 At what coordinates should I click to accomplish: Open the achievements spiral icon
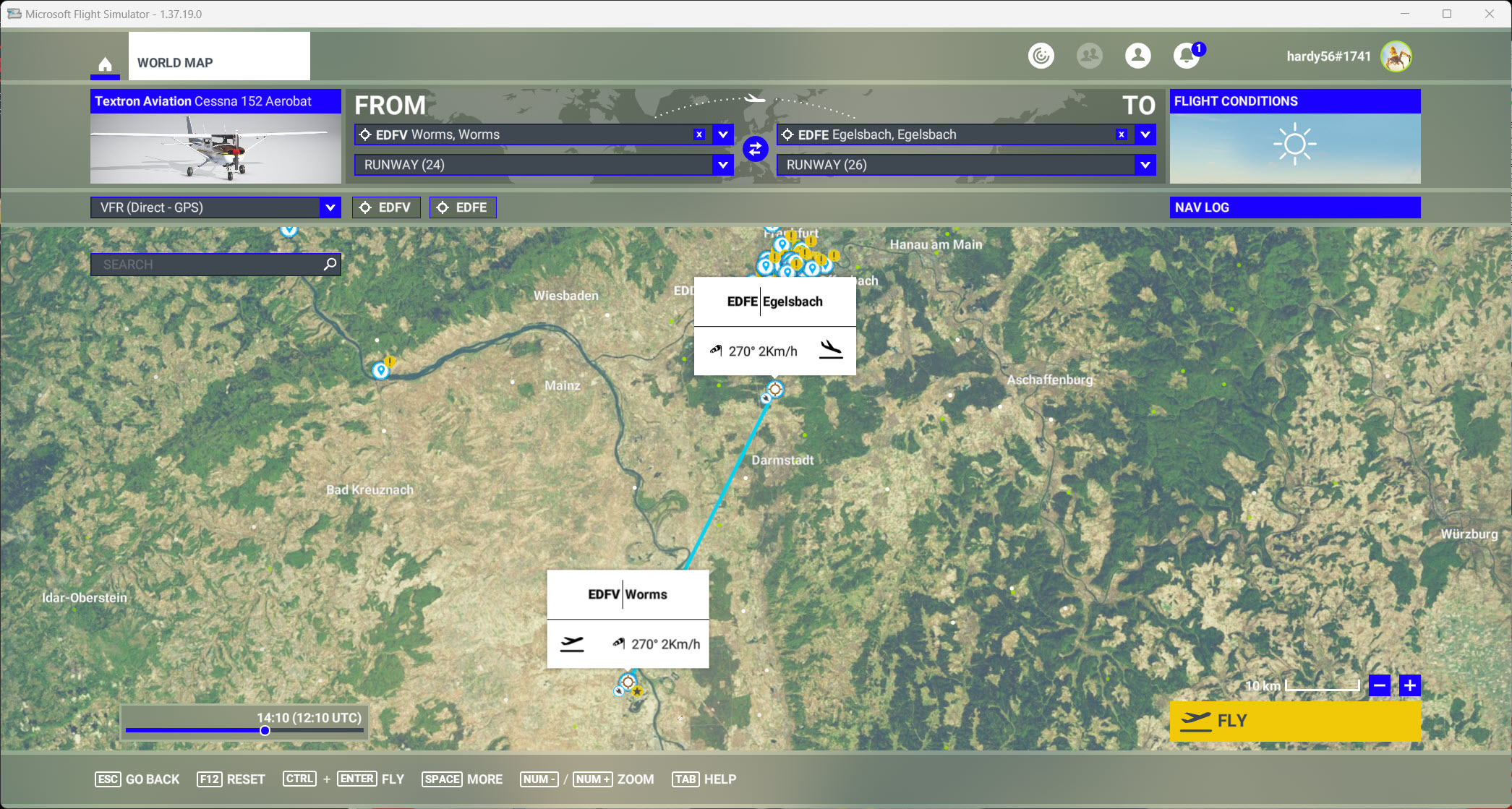(x=1041, y=56)
